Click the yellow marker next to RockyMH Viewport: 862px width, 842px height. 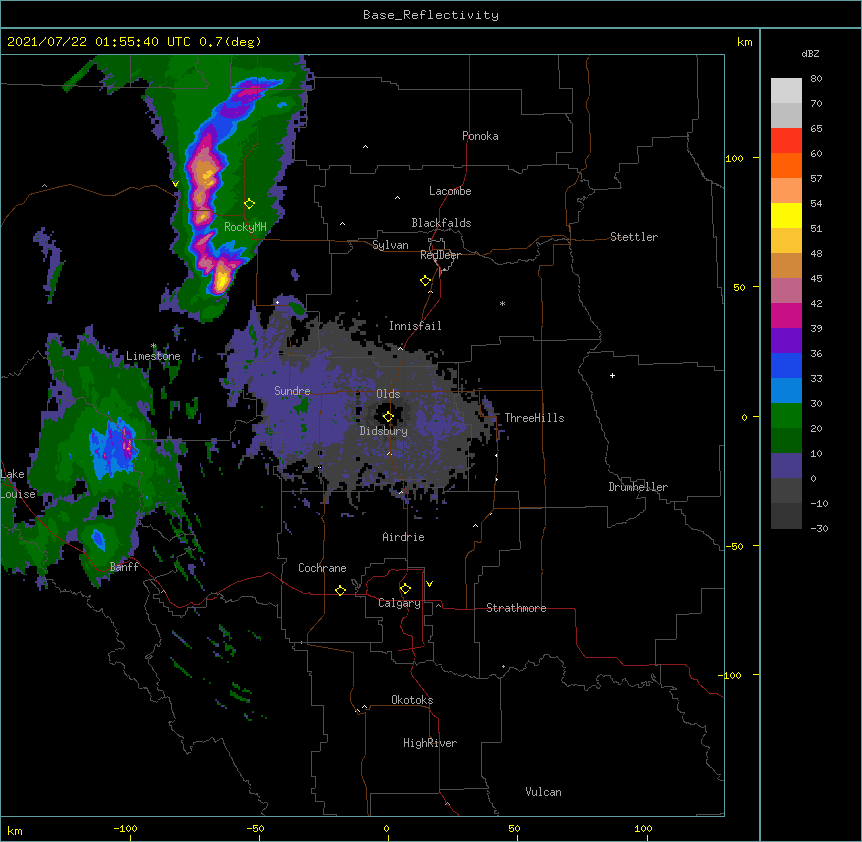tap(249, 204)
